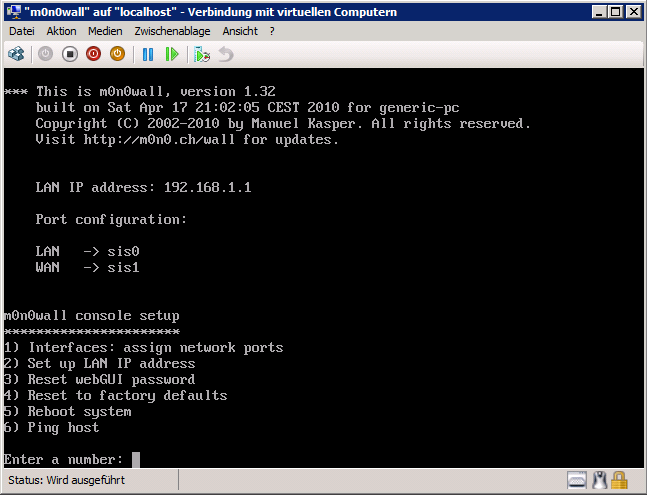Click the orange Save state icon

tap(117, 54)
